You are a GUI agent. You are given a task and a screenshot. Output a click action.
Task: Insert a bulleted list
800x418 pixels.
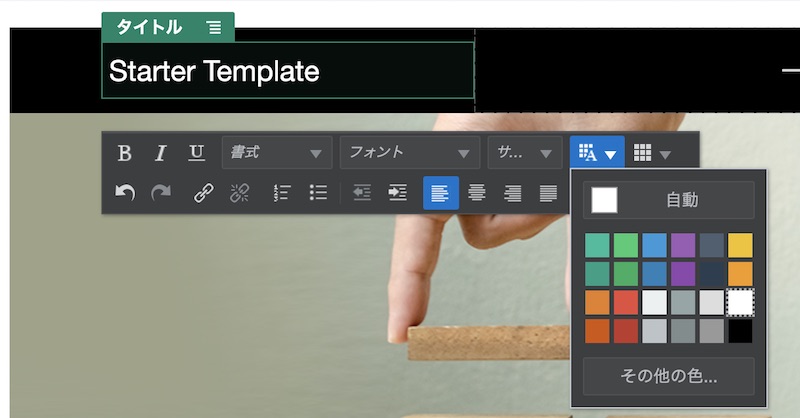318,193
